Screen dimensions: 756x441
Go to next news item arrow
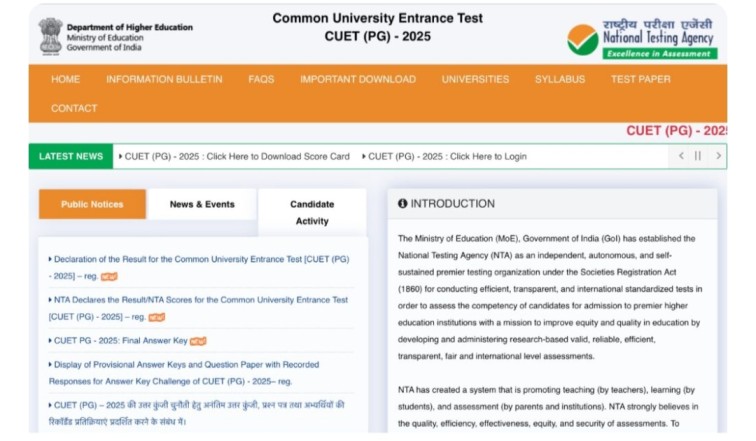718,156
